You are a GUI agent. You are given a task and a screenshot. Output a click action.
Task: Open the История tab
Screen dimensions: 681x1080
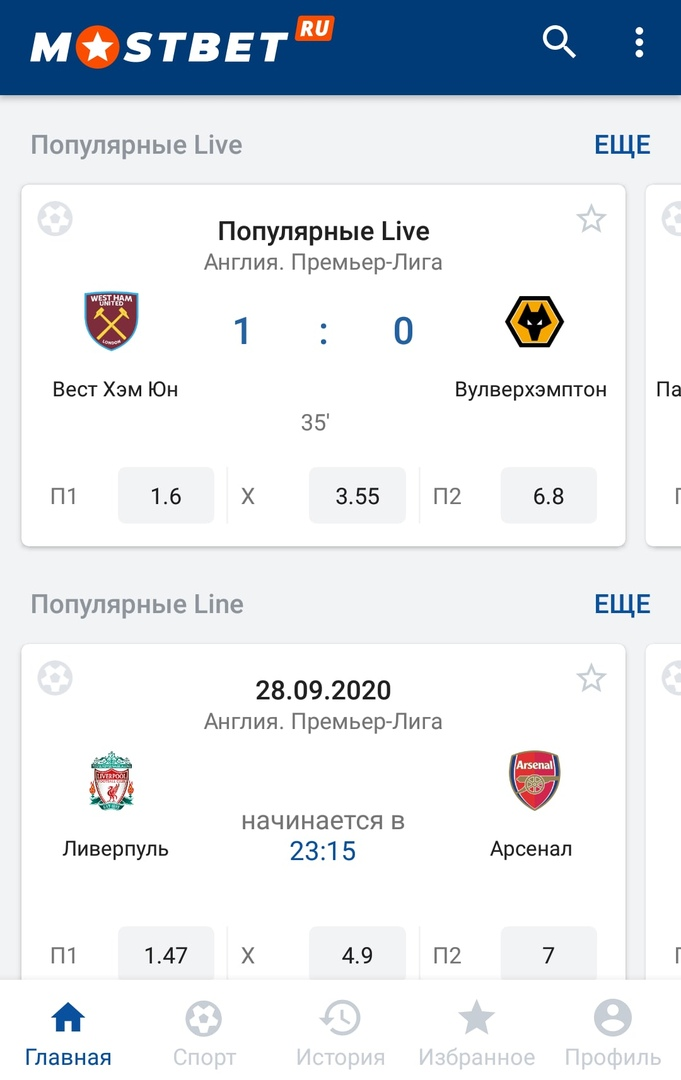[340, 1032]
